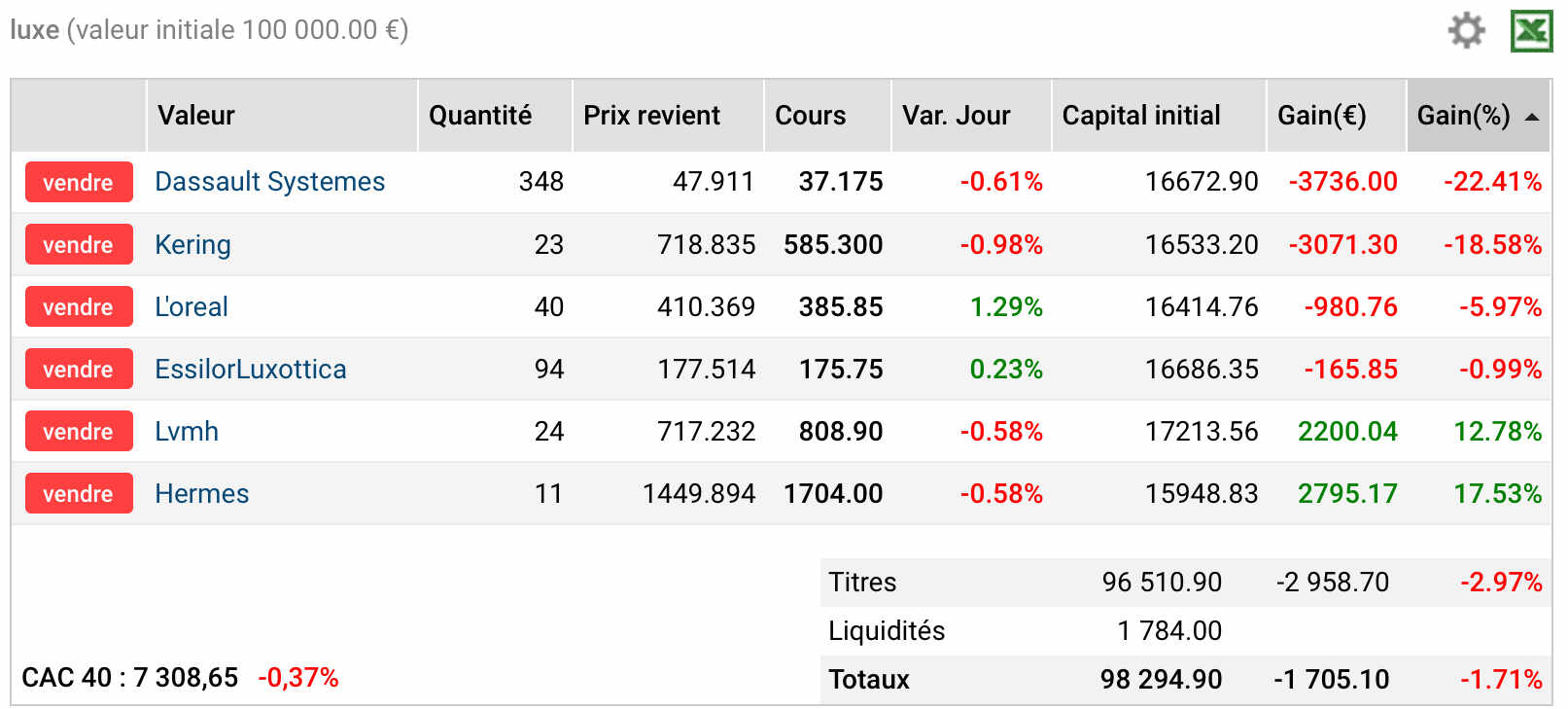Viewport: 1568px width, 709px height.
Task: Sell the Lvmh position
Action: tap(79, 431)
